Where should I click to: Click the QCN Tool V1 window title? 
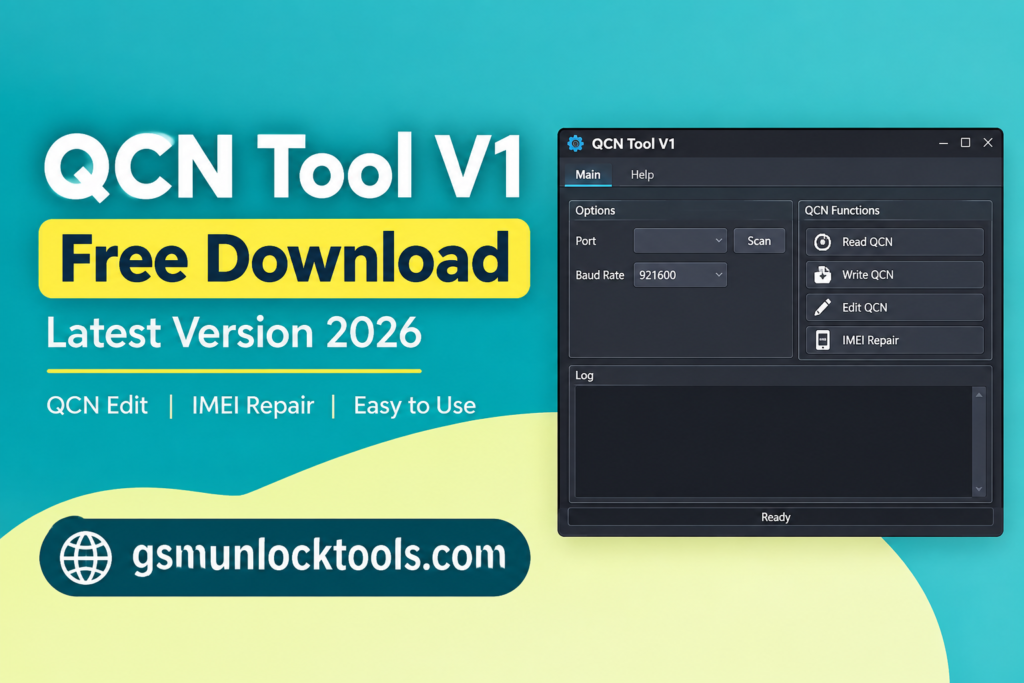coord(633,144)
